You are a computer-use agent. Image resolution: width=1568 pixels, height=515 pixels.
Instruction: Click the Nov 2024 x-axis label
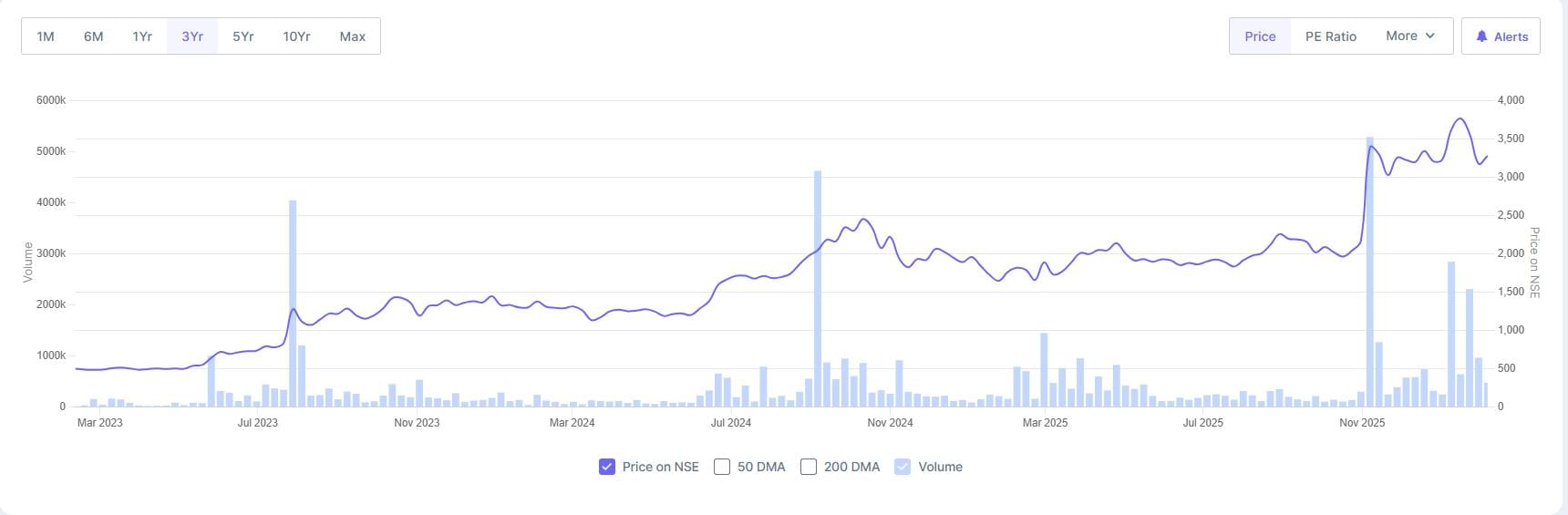(x=890, y=423)
